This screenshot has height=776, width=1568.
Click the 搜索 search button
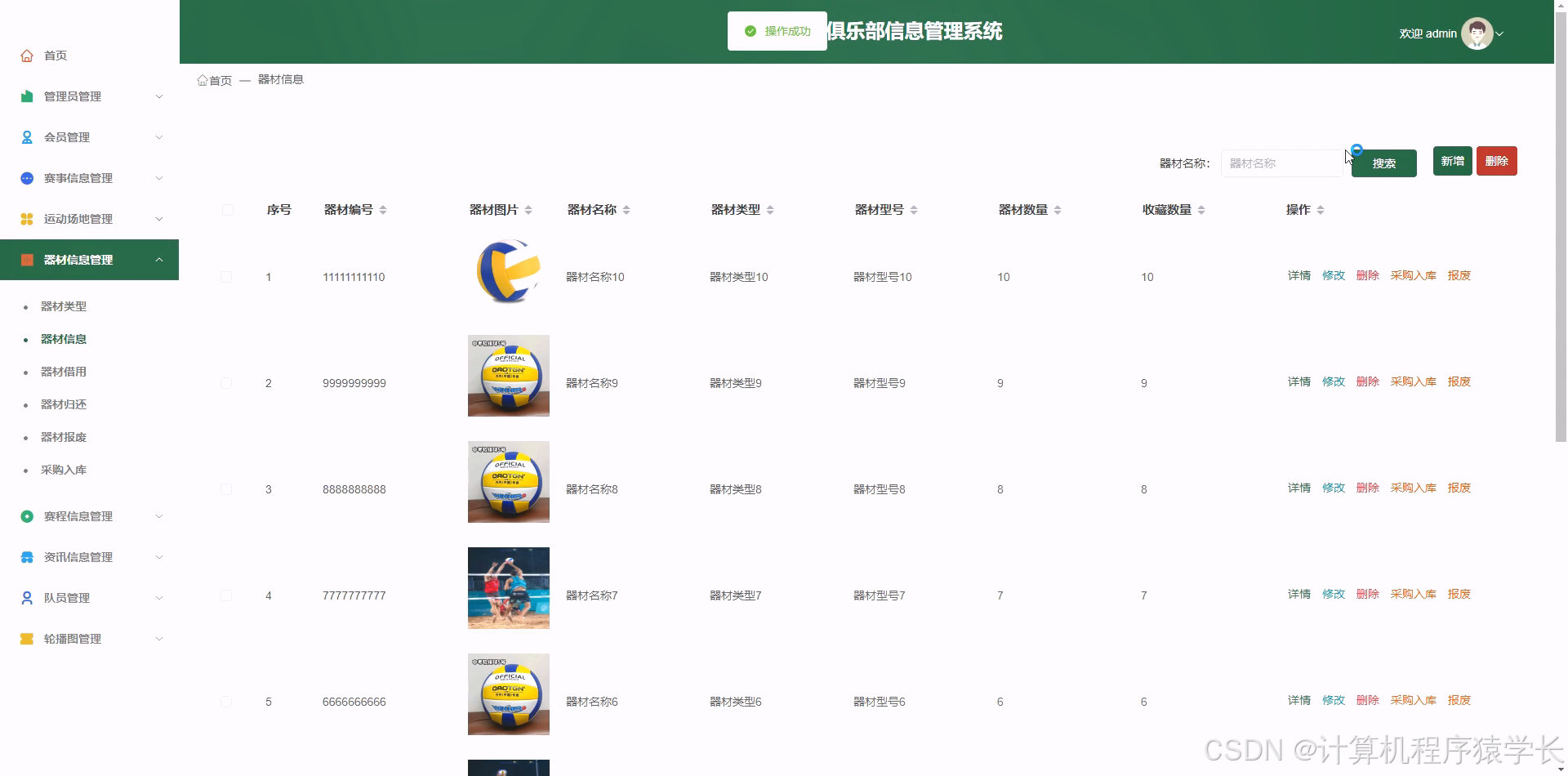coord(1383,163)
